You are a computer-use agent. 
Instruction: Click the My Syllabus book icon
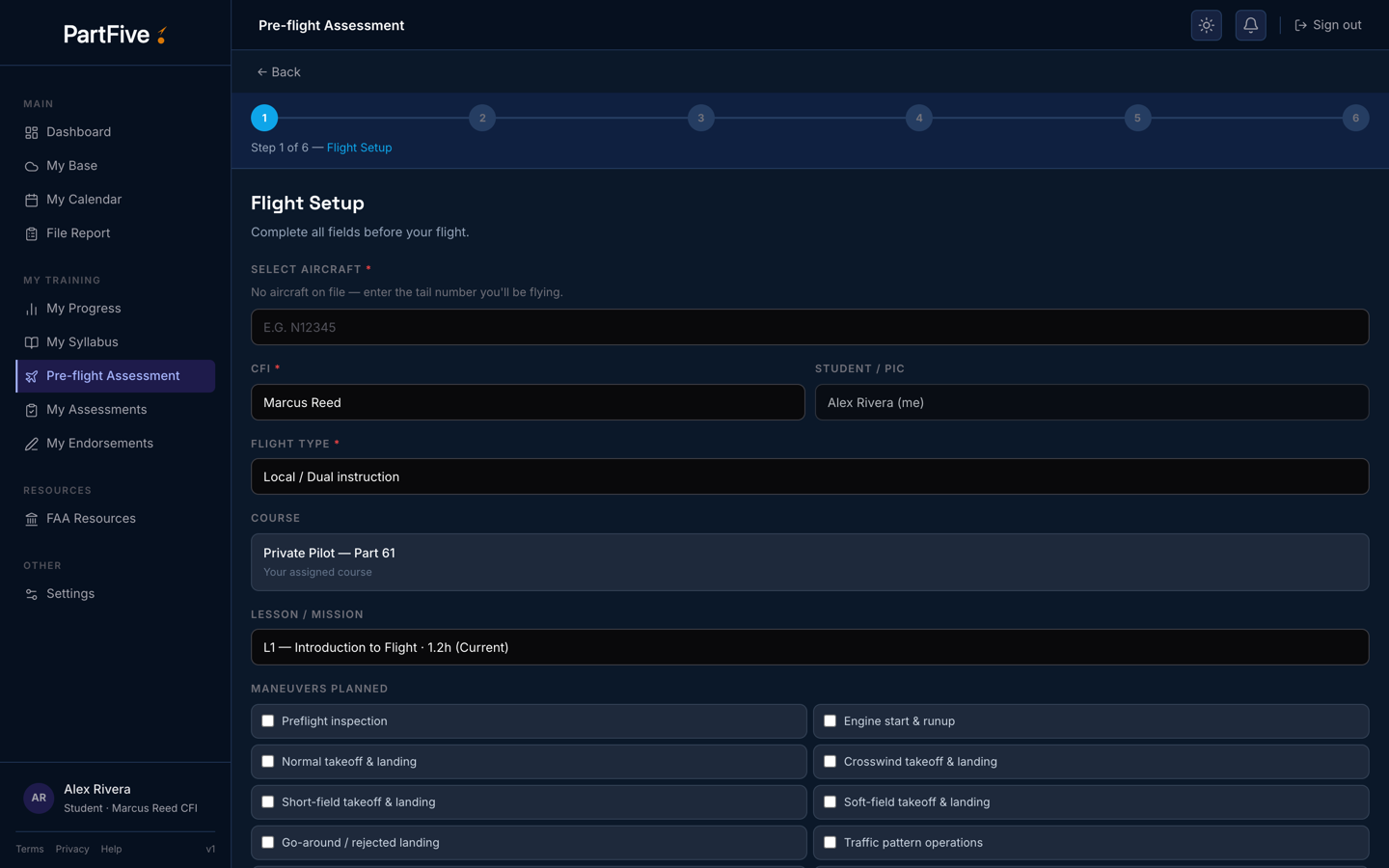point(32,342)
